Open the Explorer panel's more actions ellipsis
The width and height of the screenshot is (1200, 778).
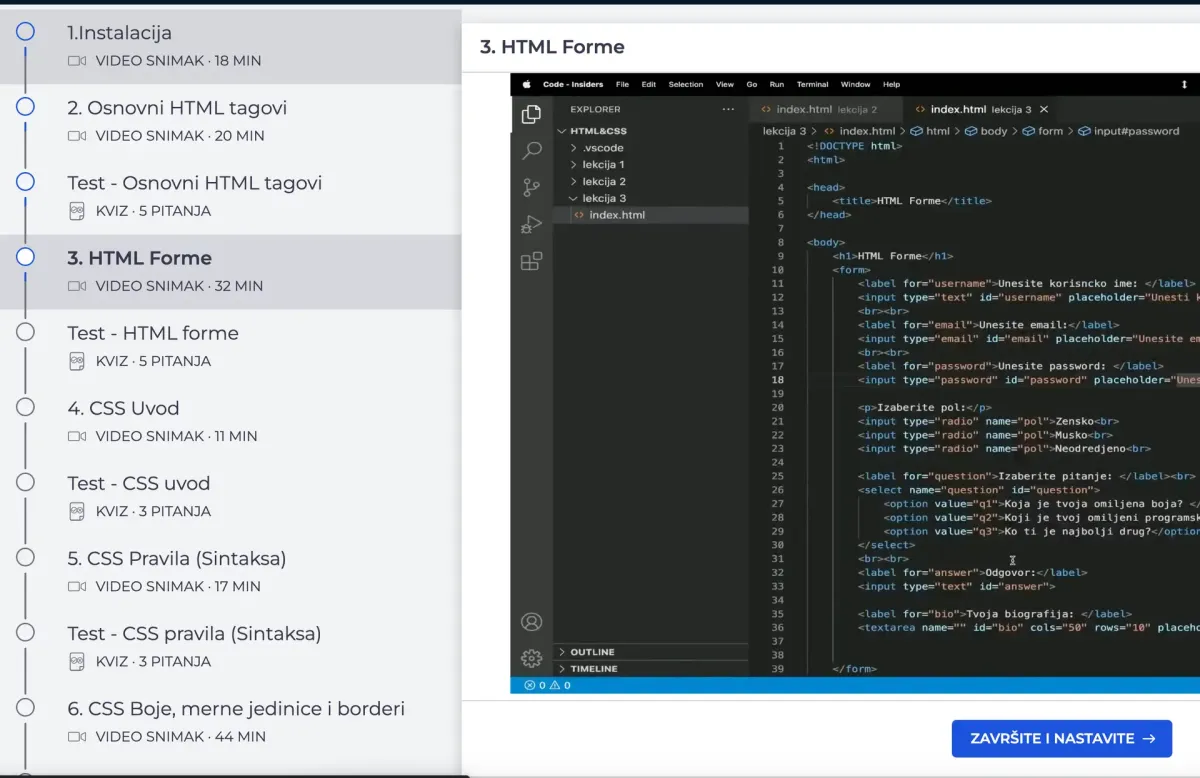click(x=728, y=109)
